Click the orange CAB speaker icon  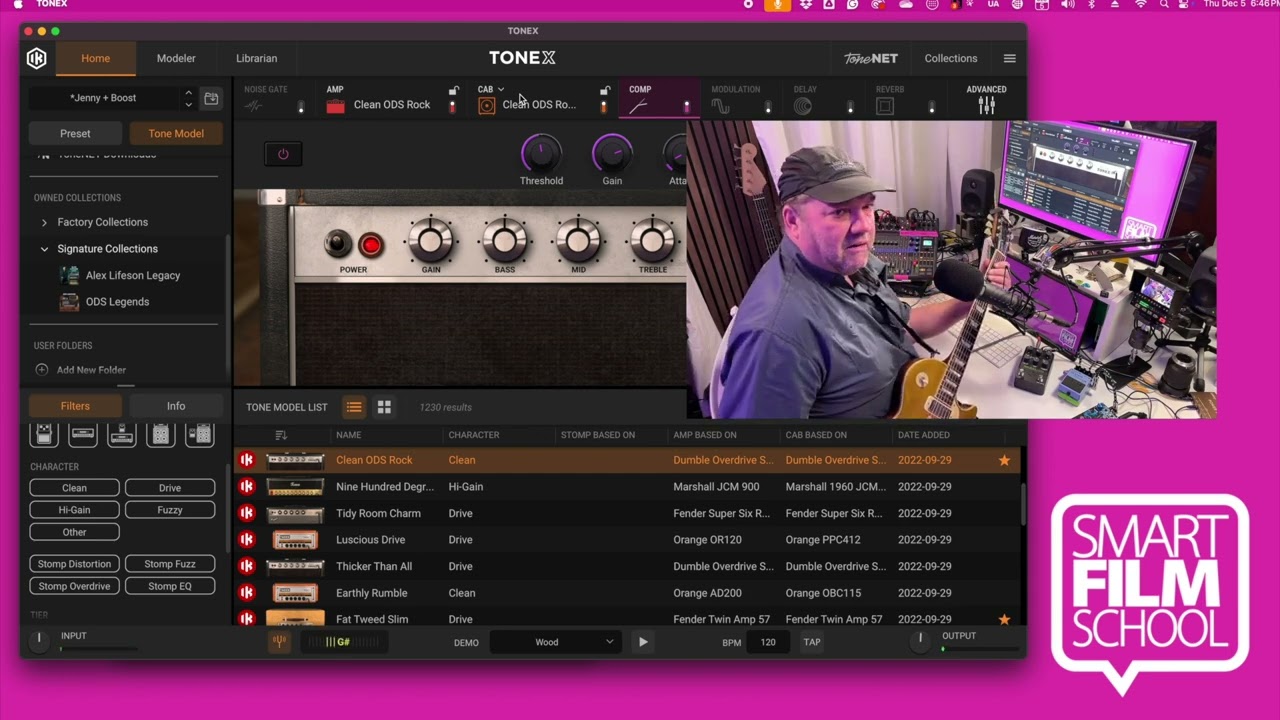click(x=487, y=106)
